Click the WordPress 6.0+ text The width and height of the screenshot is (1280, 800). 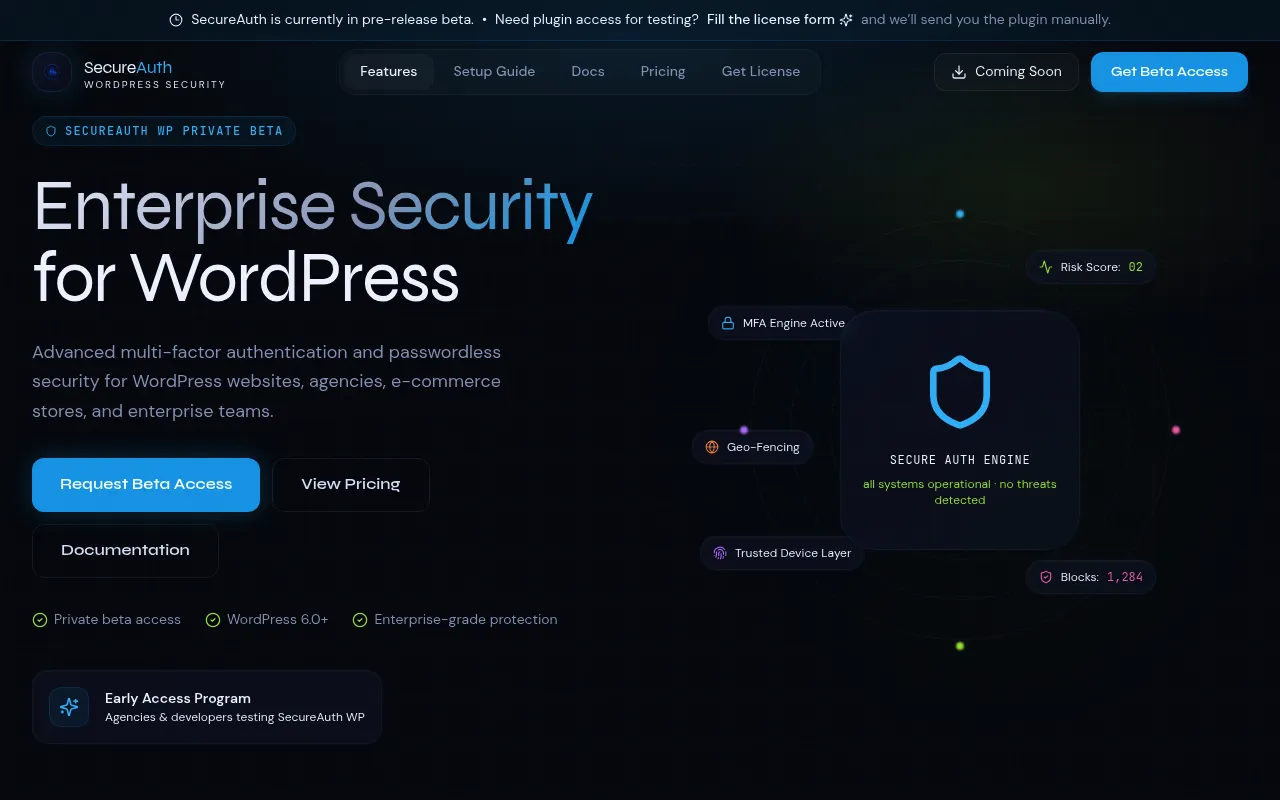click(277, 620)
